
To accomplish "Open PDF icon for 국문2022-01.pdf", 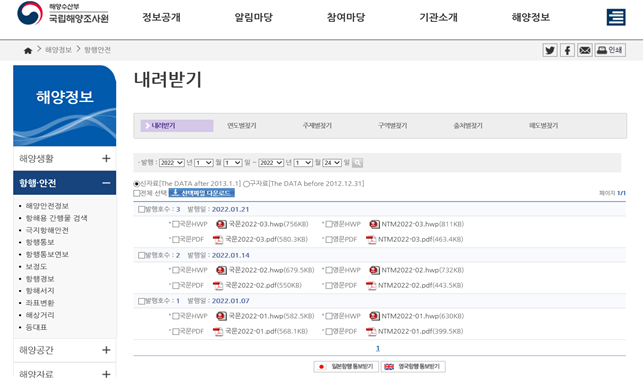I will pos(218,331).
